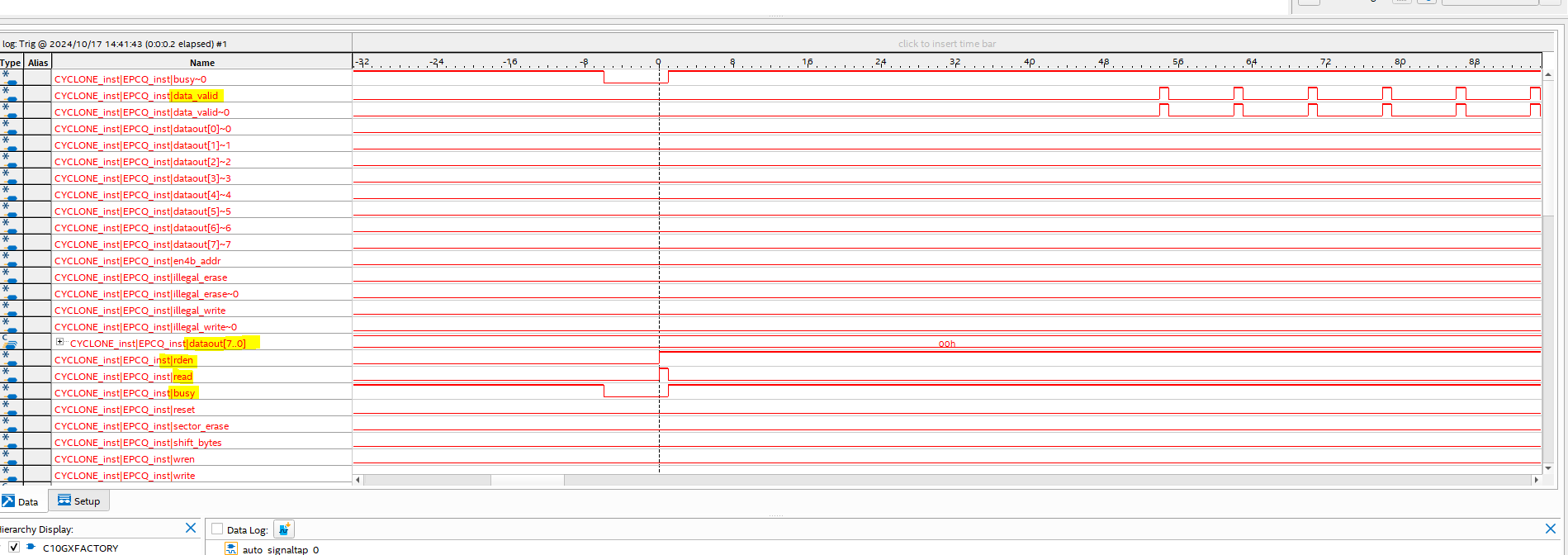Click the Type column header
The height and width of the screenshot is (555, 1568).
click(11, 62)
